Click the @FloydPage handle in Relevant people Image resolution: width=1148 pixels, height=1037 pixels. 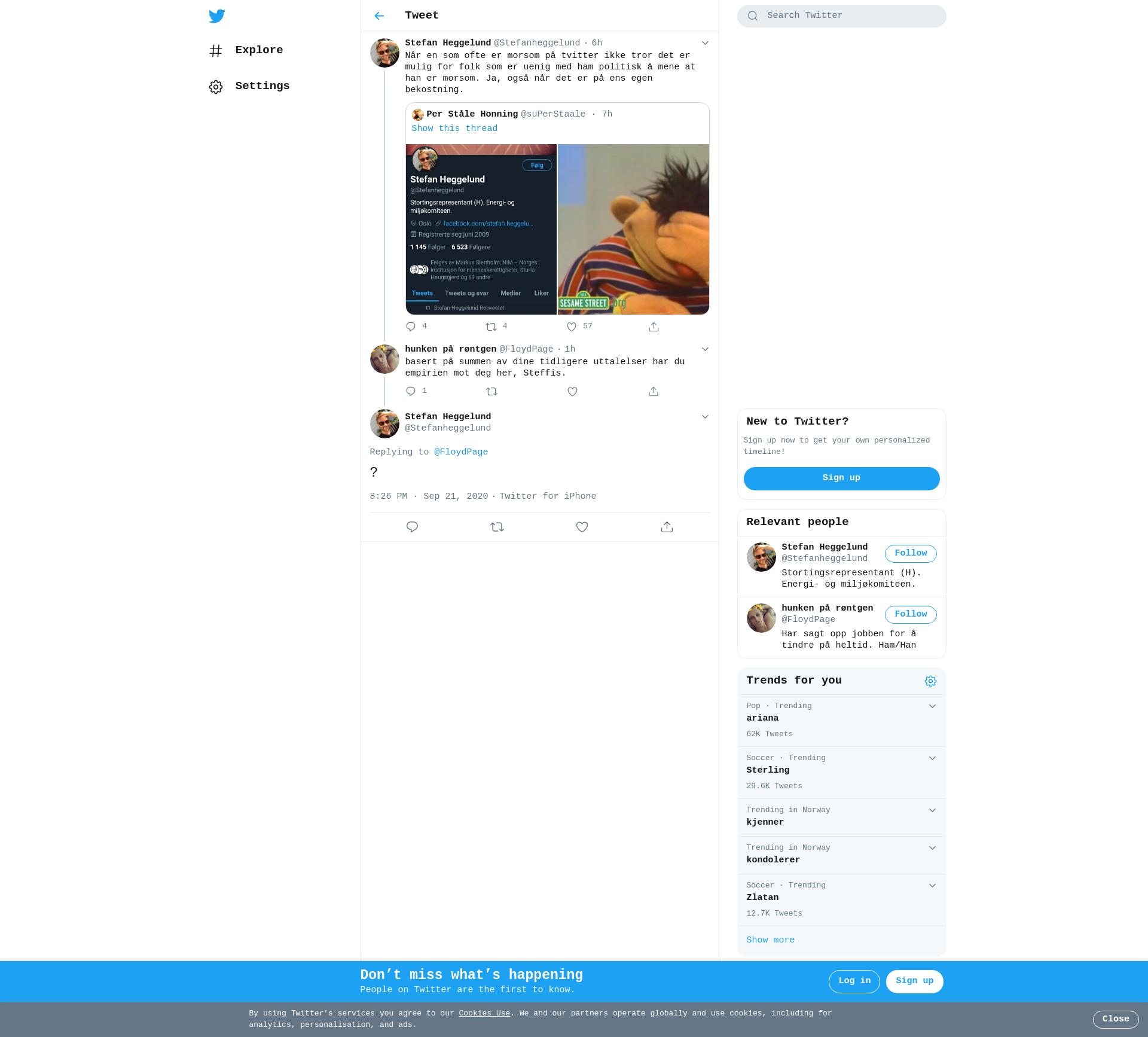coord(808,620)
